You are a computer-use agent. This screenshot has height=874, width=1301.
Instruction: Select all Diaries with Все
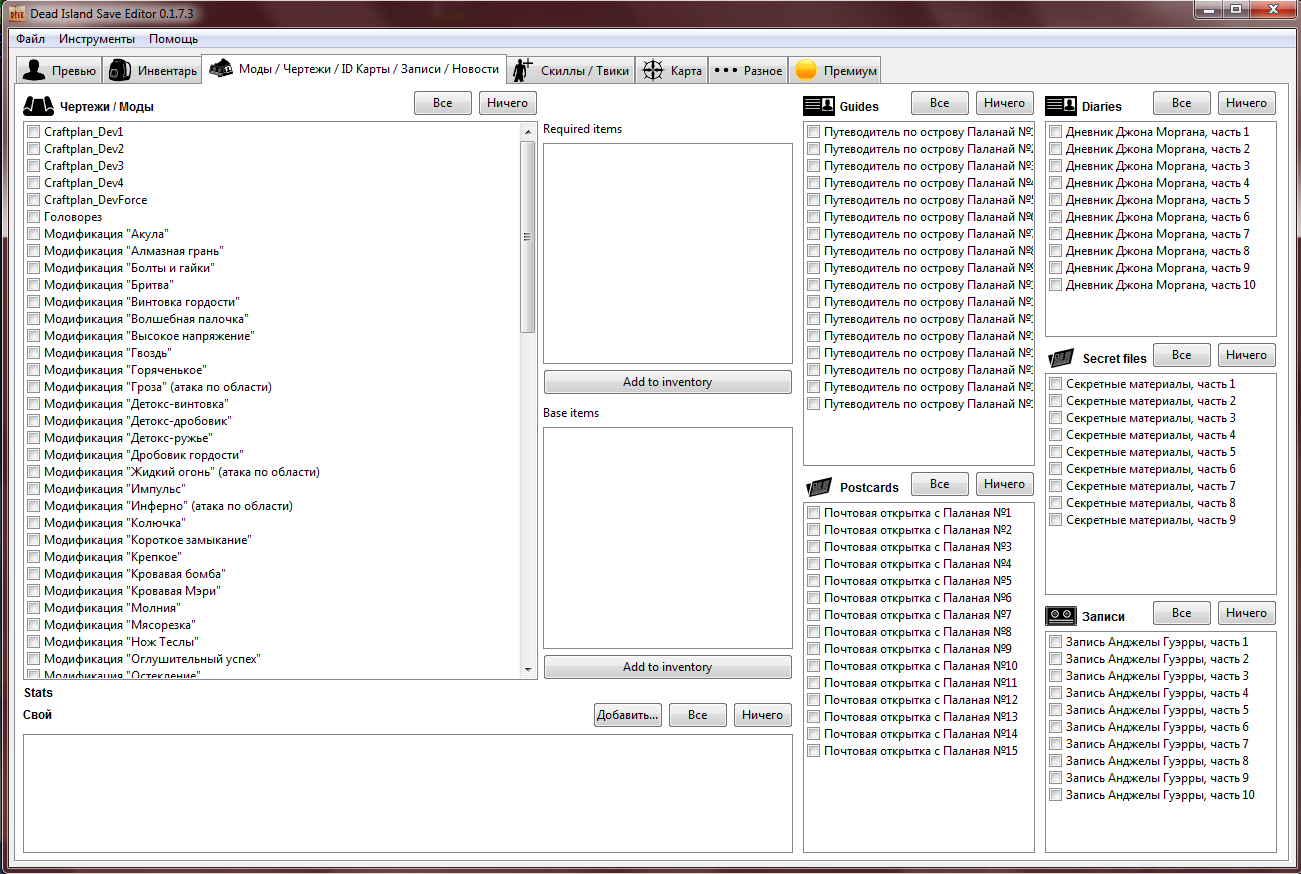1181,103
